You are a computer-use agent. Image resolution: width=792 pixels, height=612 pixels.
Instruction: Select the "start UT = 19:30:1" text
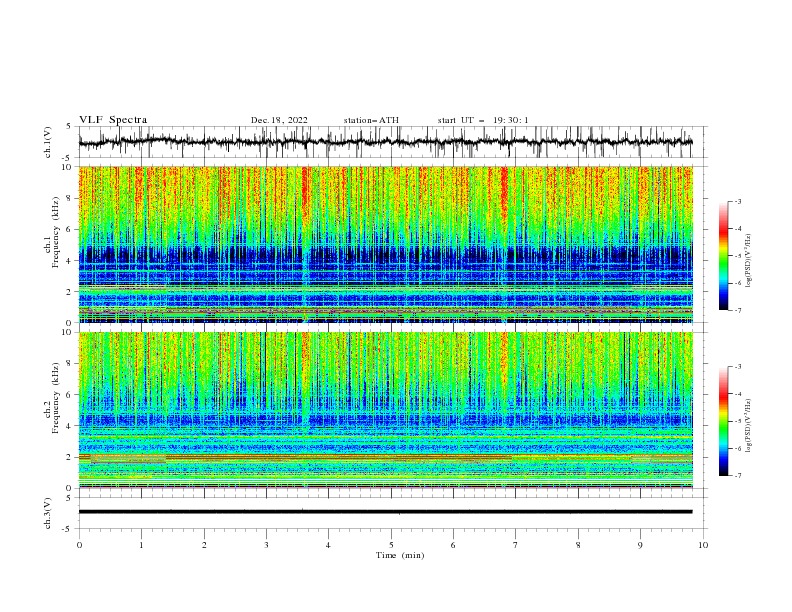click(482, 120)
